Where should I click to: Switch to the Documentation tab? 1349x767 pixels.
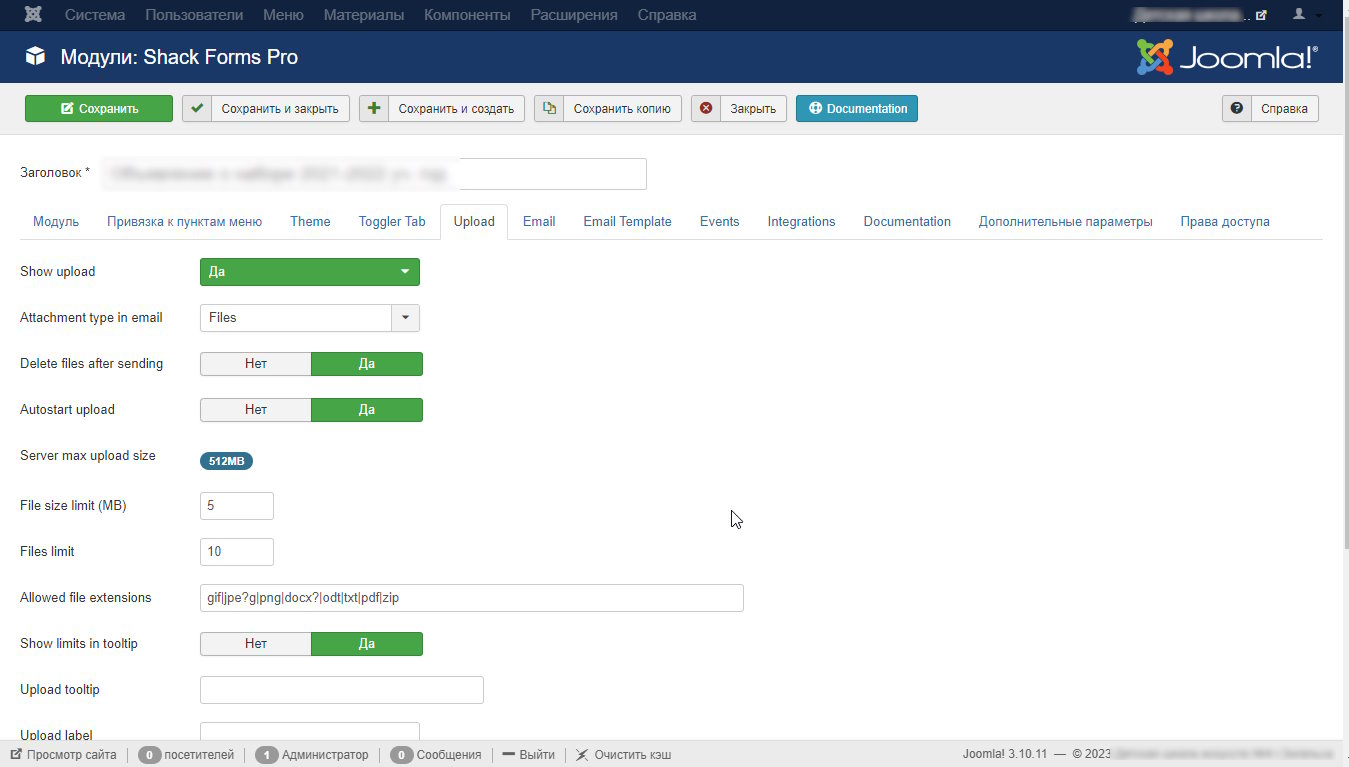(x=907, y=222)
